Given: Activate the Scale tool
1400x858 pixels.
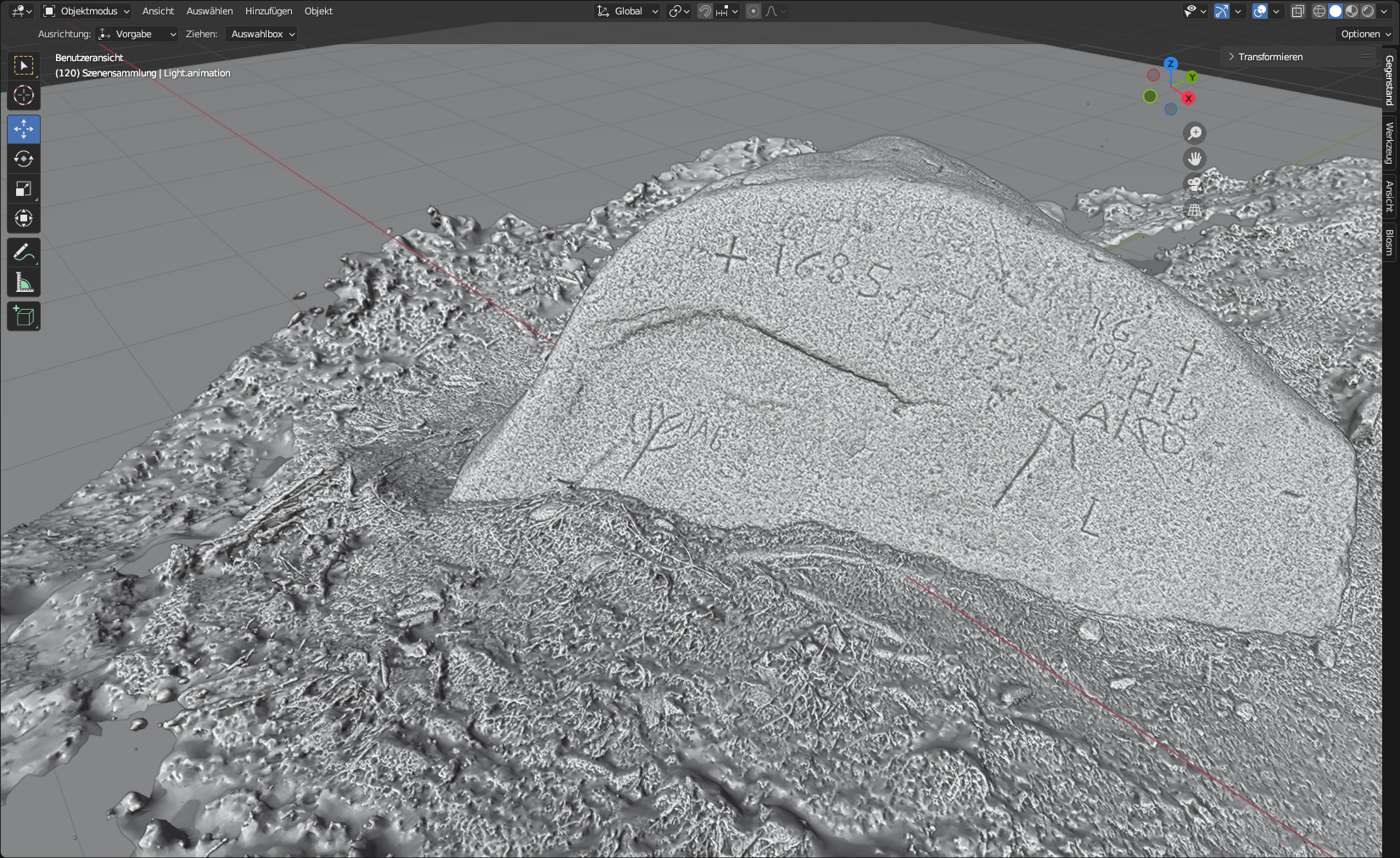Looking at the screenshot, I should coord(24,189).
